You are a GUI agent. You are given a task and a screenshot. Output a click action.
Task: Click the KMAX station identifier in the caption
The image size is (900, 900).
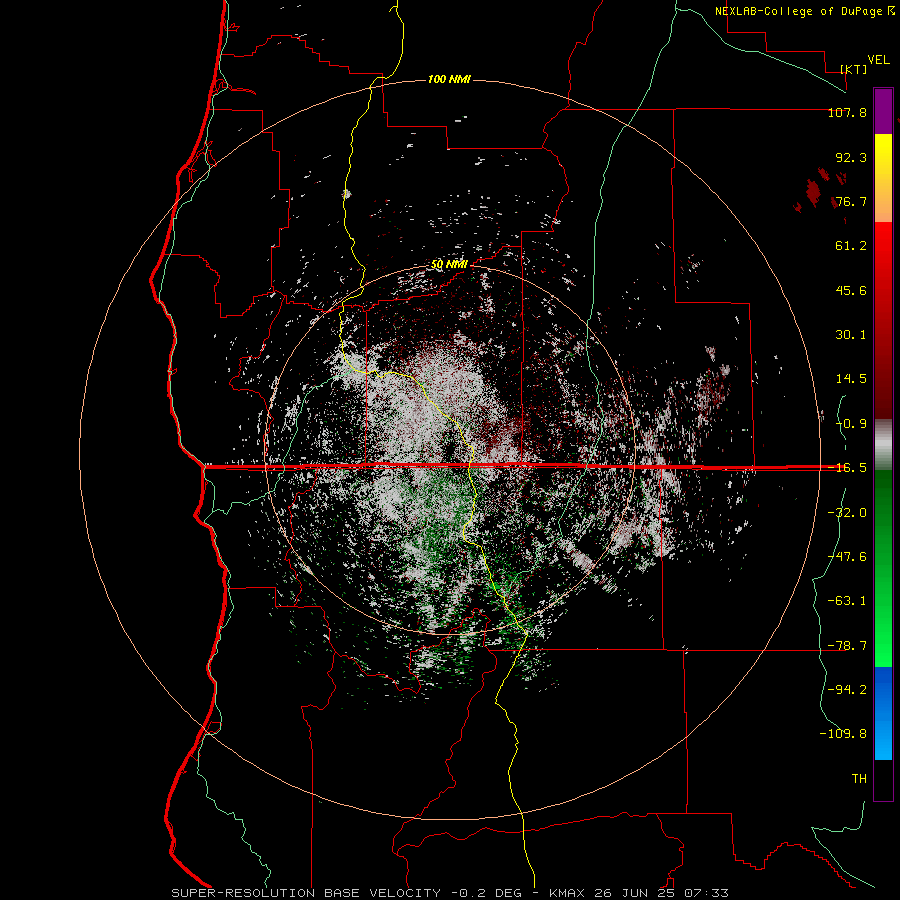coord(566,893)
